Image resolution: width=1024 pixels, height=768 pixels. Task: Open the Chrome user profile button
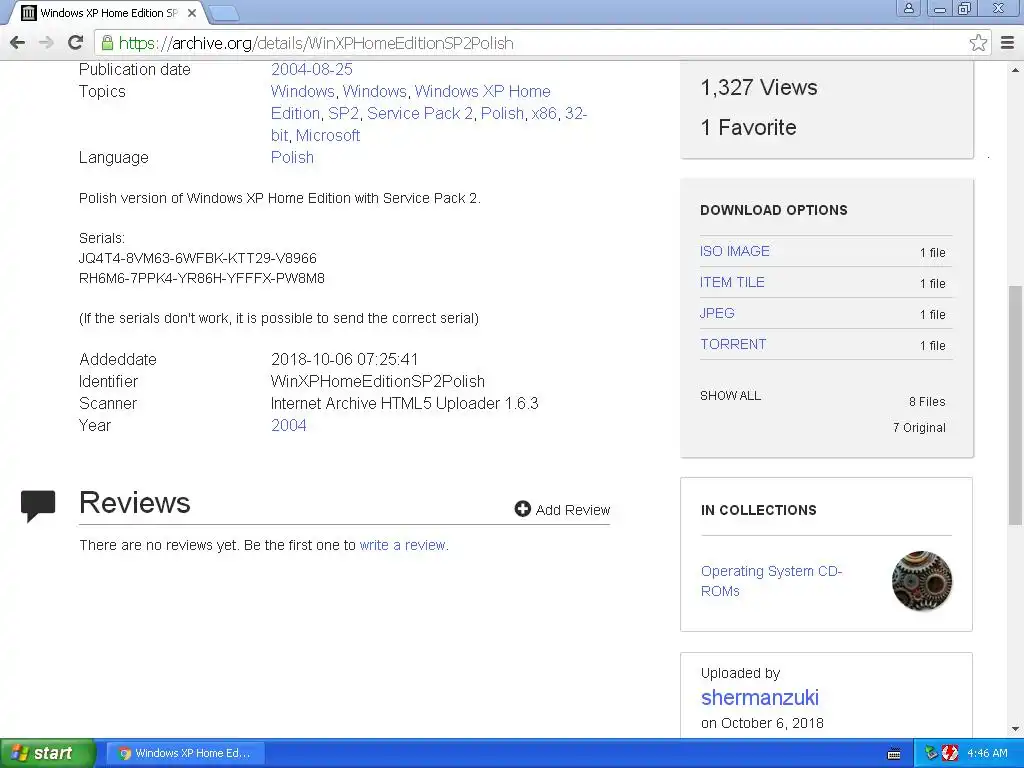point(908,8)
